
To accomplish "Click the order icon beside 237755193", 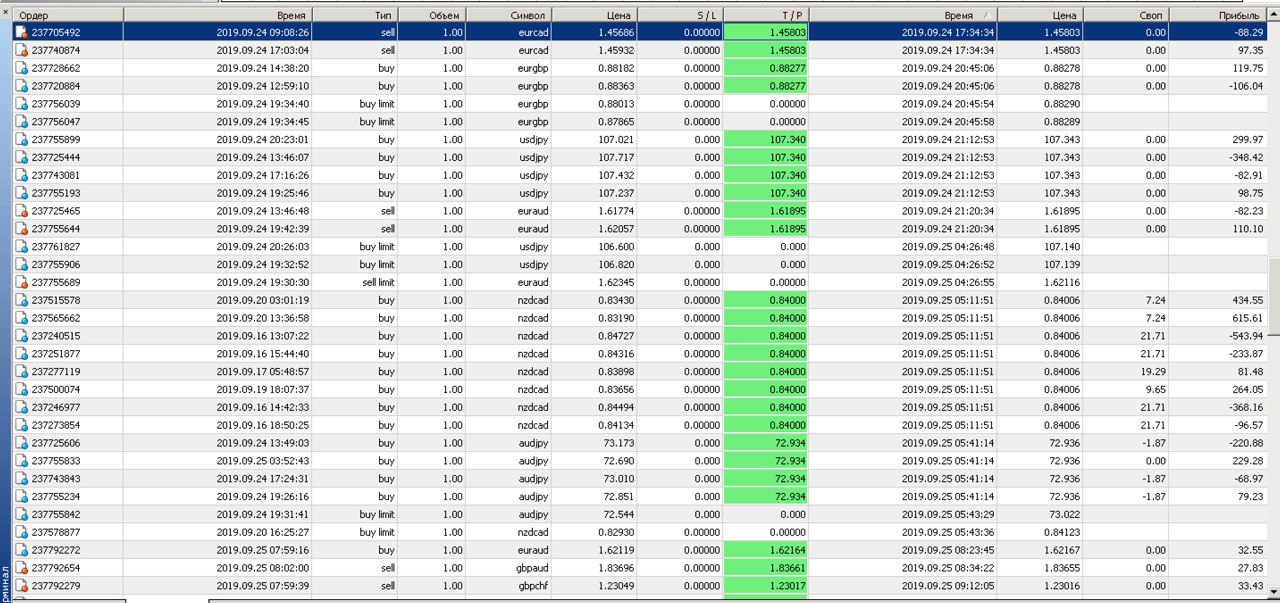I will (x=21, y=193).
